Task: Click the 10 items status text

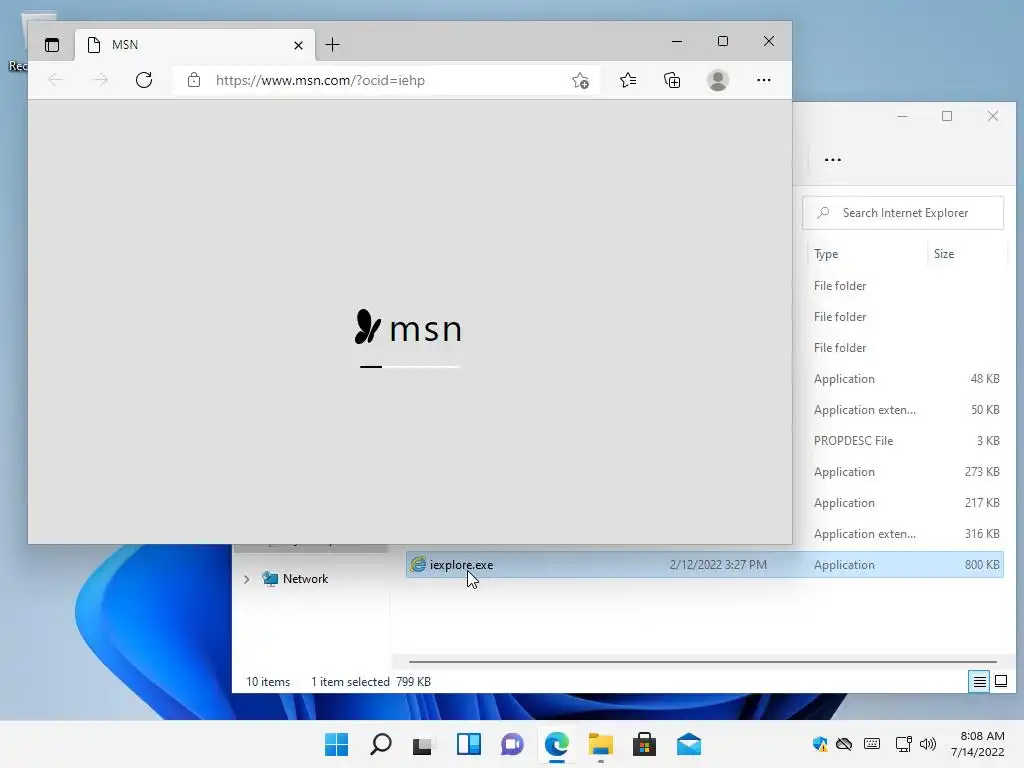Action: tap(268, 682)
